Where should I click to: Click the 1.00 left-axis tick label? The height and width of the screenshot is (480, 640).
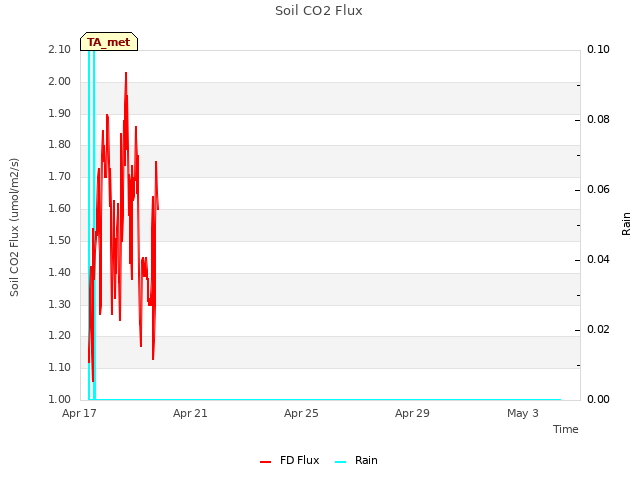click(60, 399)
